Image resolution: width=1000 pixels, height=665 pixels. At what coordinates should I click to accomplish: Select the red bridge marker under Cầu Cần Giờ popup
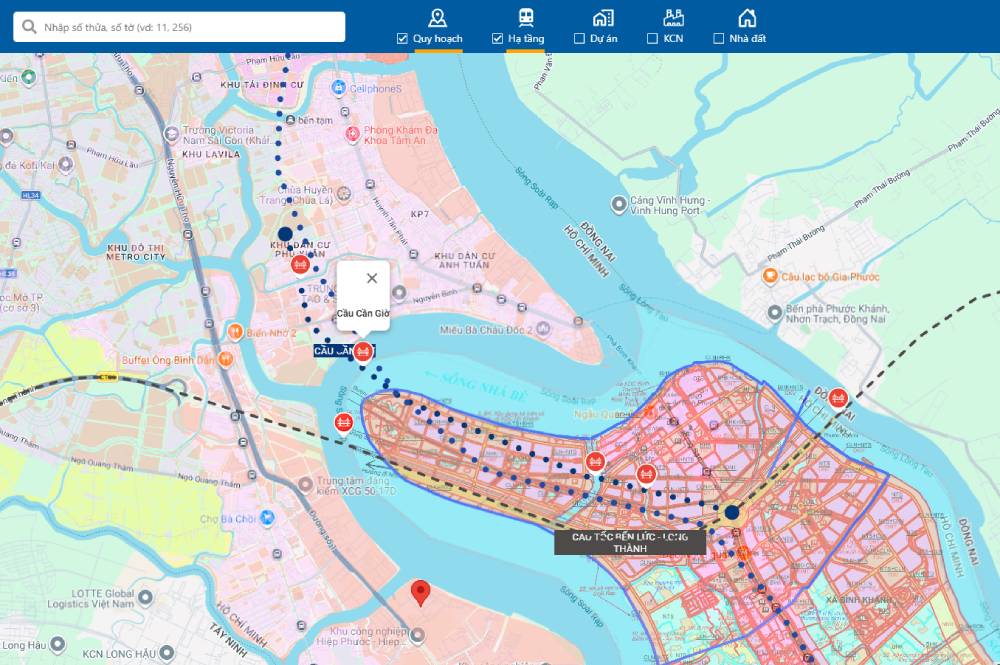[363, 351]
